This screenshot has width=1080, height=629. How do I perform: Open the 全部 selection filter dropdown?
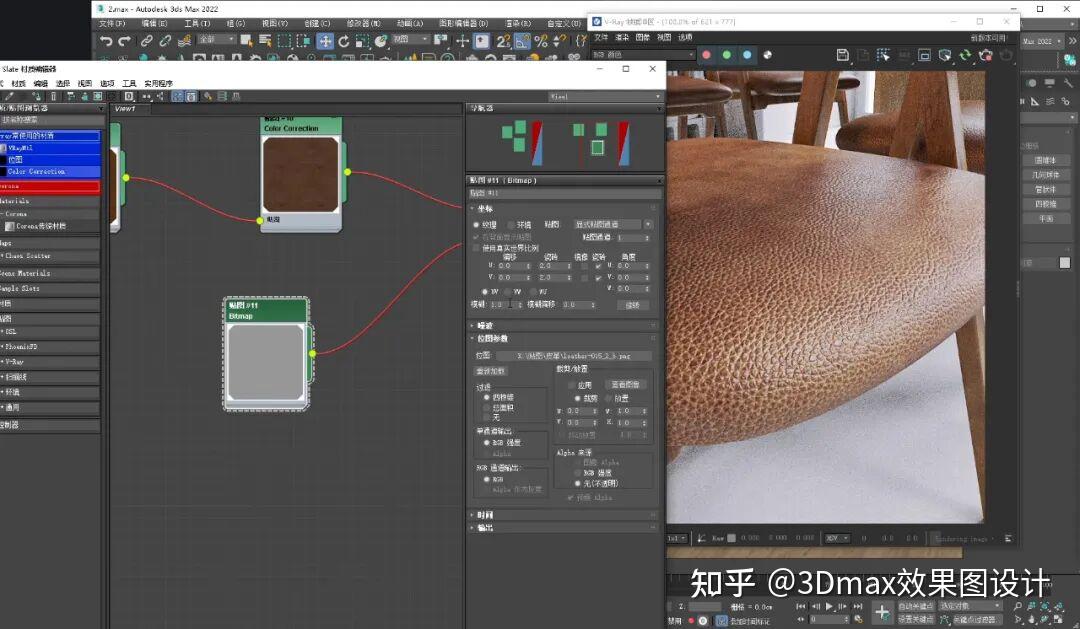tap(217, 39)
